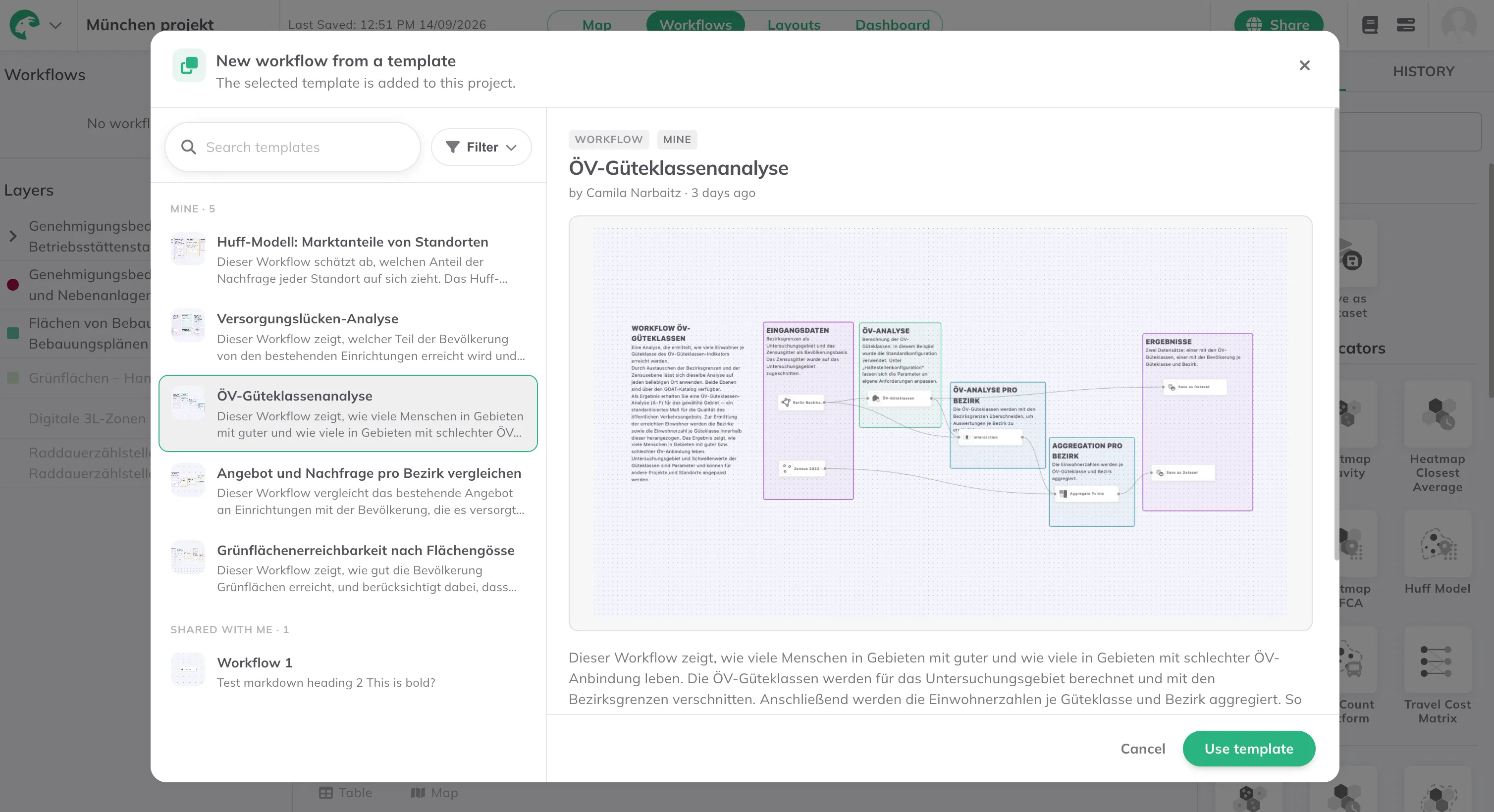Click the GOAT logo icon
Image resolution: width=1494 pixels, height=812 pixels.
tap(24, 25)
